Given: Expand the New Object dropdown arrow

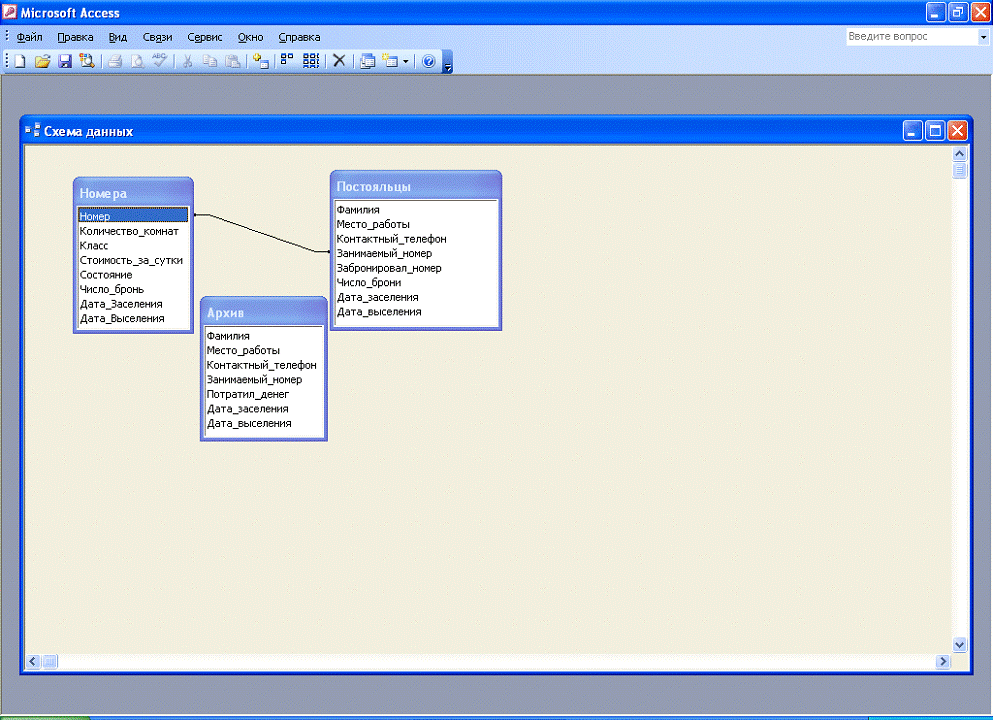Looking at the screenshot, I should (x=405, y=61).
